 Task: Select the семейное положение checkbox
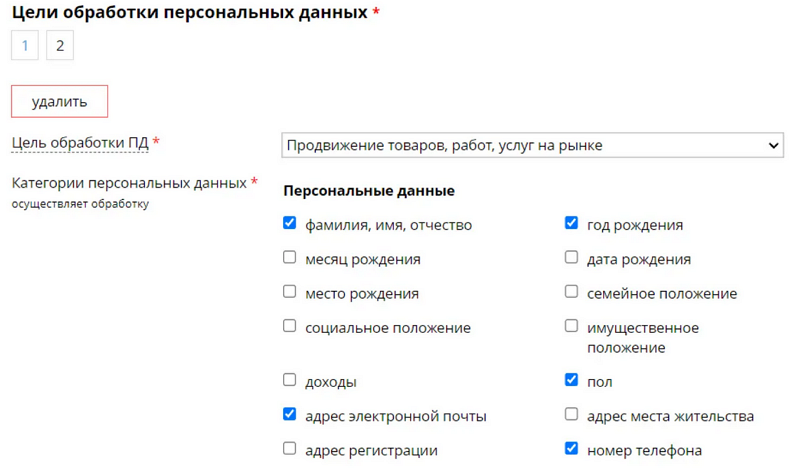point(572,292)
